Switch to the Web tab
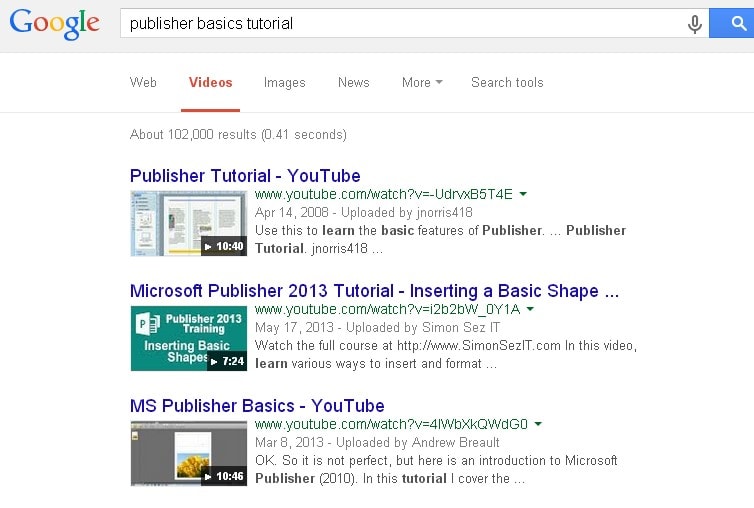754x508 pixels. [143, 82]
